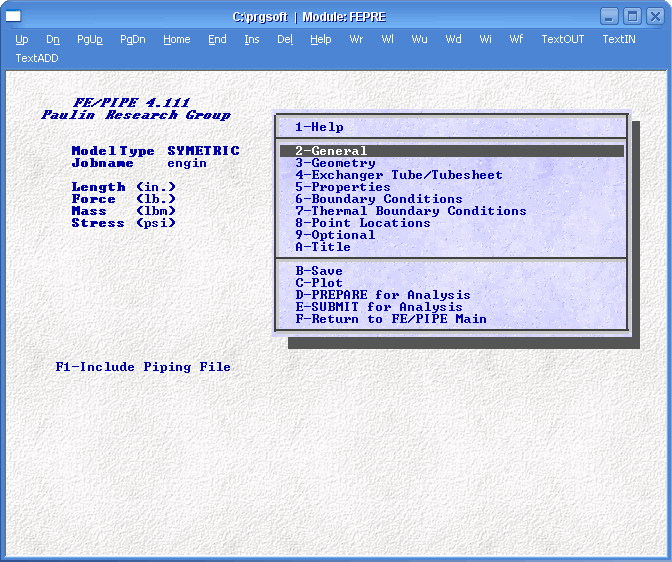The image size is (672, 562).
Task: Click the jobname value engin
Action: [187, 163]
